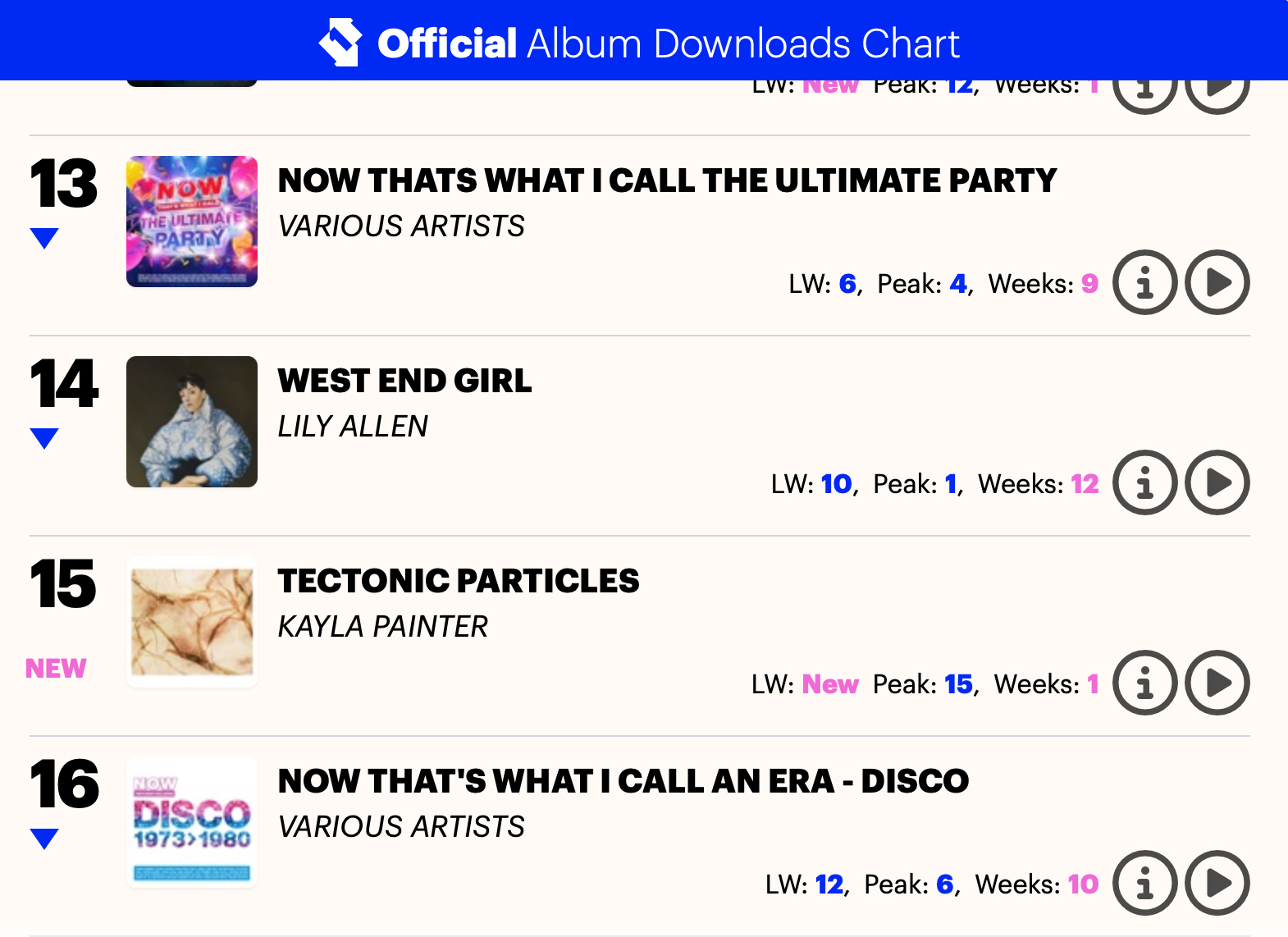Click the Official Charts logo icon

[x=340, y=42]
